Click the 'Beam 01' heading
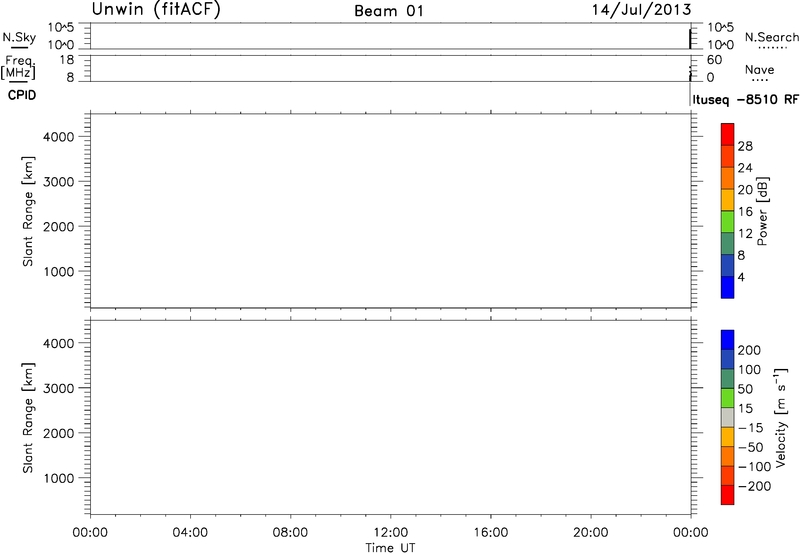 [x=389, y=11]
